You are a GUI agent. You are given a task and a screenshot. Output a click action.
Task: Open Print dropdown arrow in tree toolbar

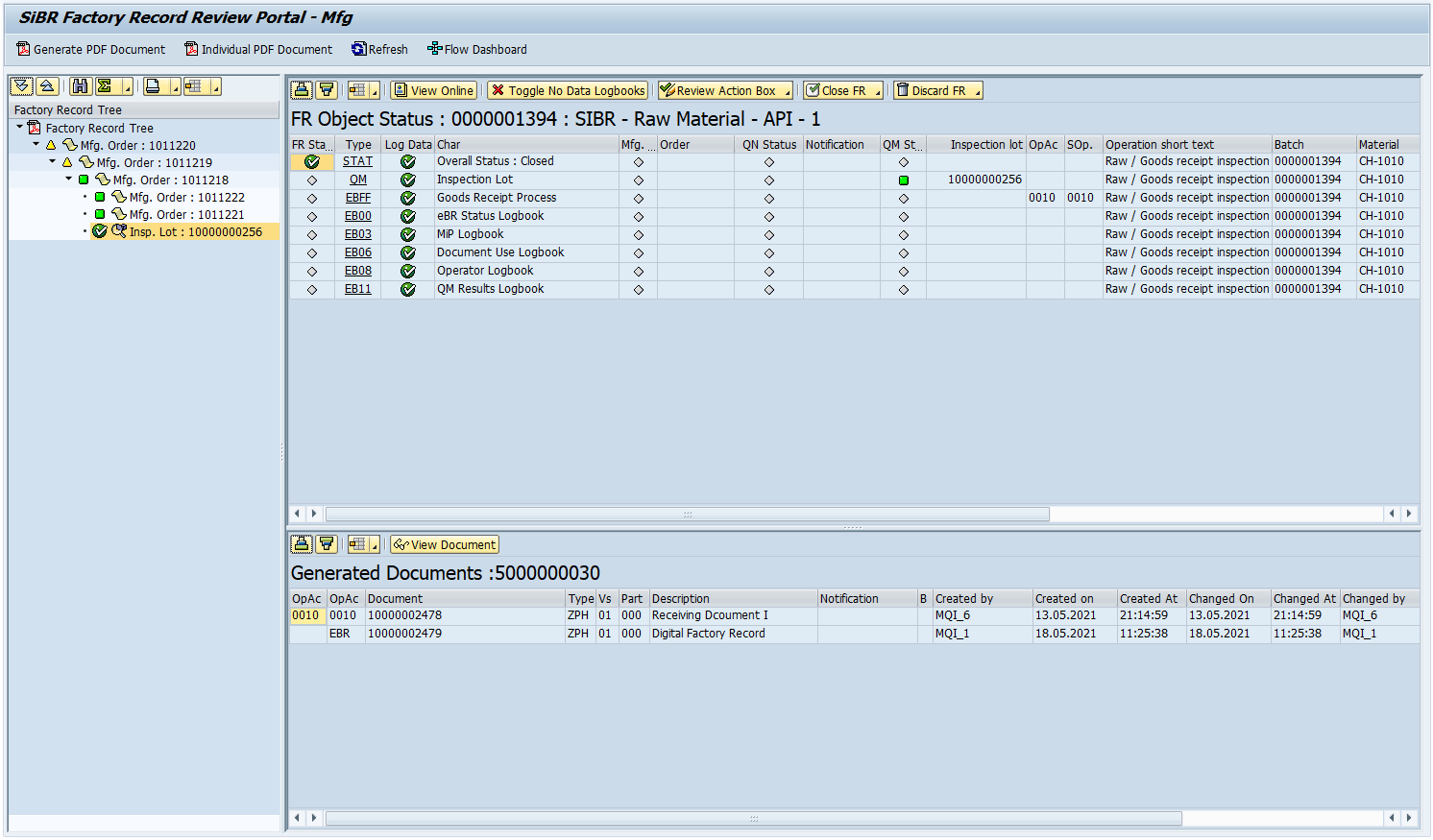(175, 87)
